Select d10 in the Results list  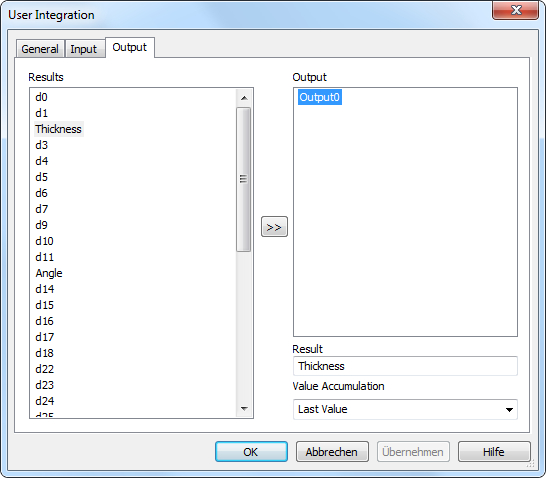click(44, 241)
